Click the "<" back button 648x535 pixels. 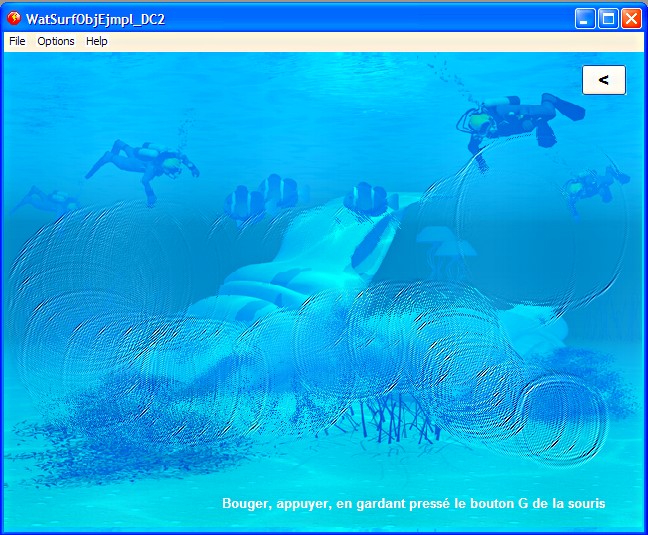click(x=604, y=80)
